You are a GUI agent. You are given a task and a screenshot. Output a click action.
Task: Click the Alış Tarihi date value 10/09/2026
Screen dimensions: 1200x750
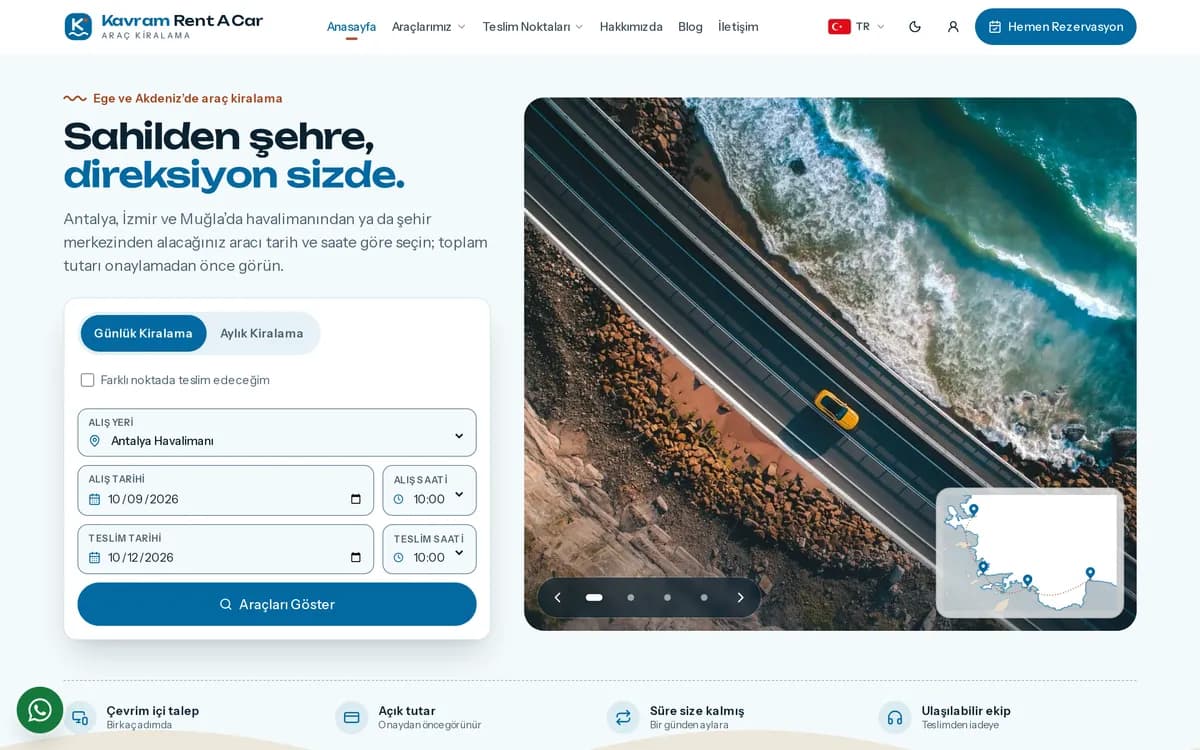(143, 499)
